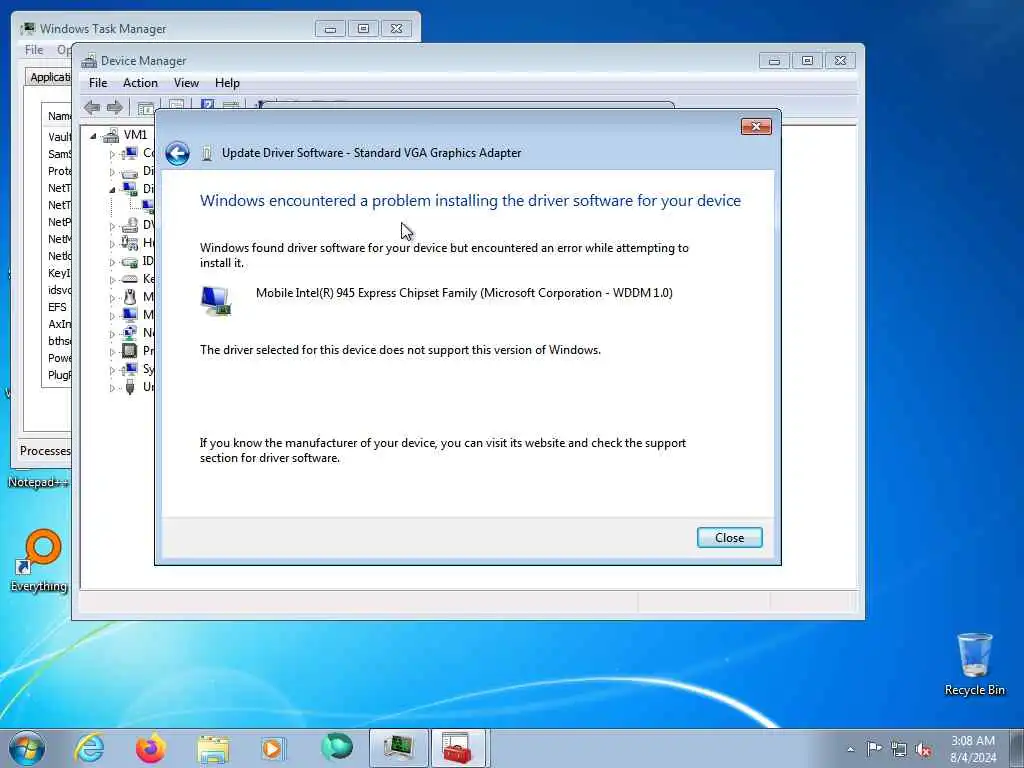The image size is (1024, 768).
Task: Collapse the Display adapters category
Action: pyautogui.click(x=112, y=189)
